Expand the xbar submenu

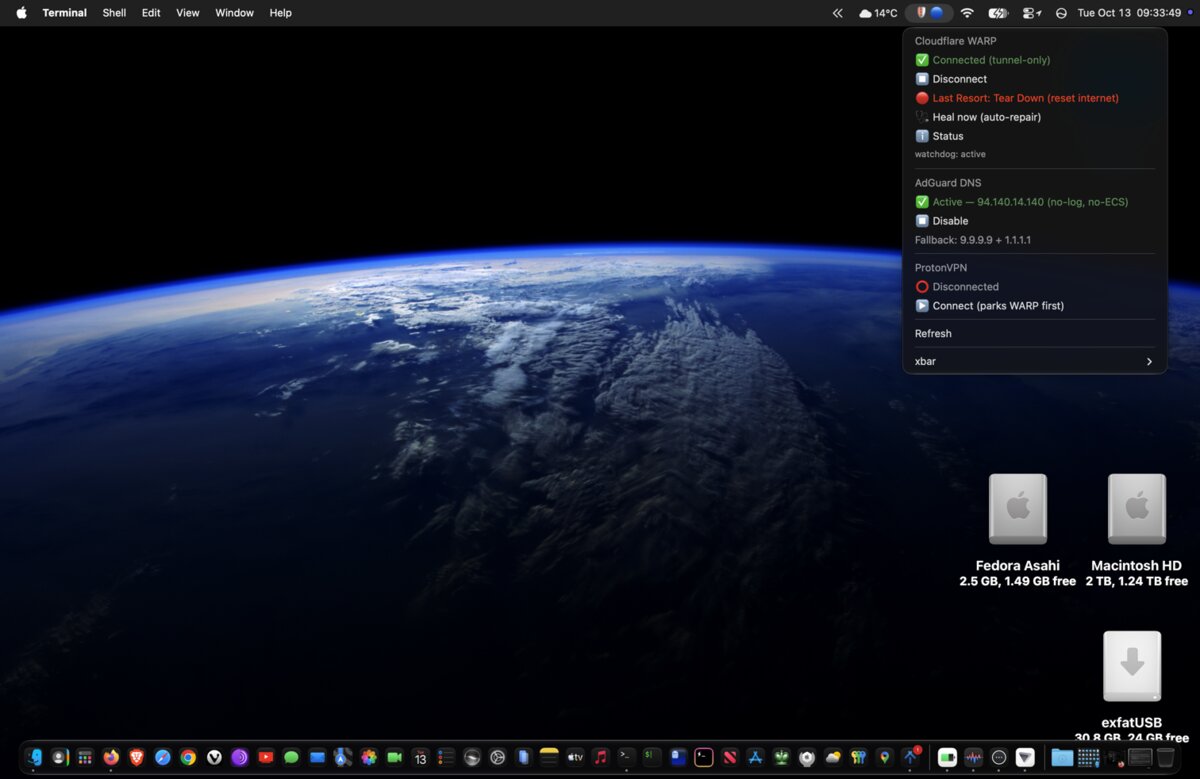tap(1035, 361)
